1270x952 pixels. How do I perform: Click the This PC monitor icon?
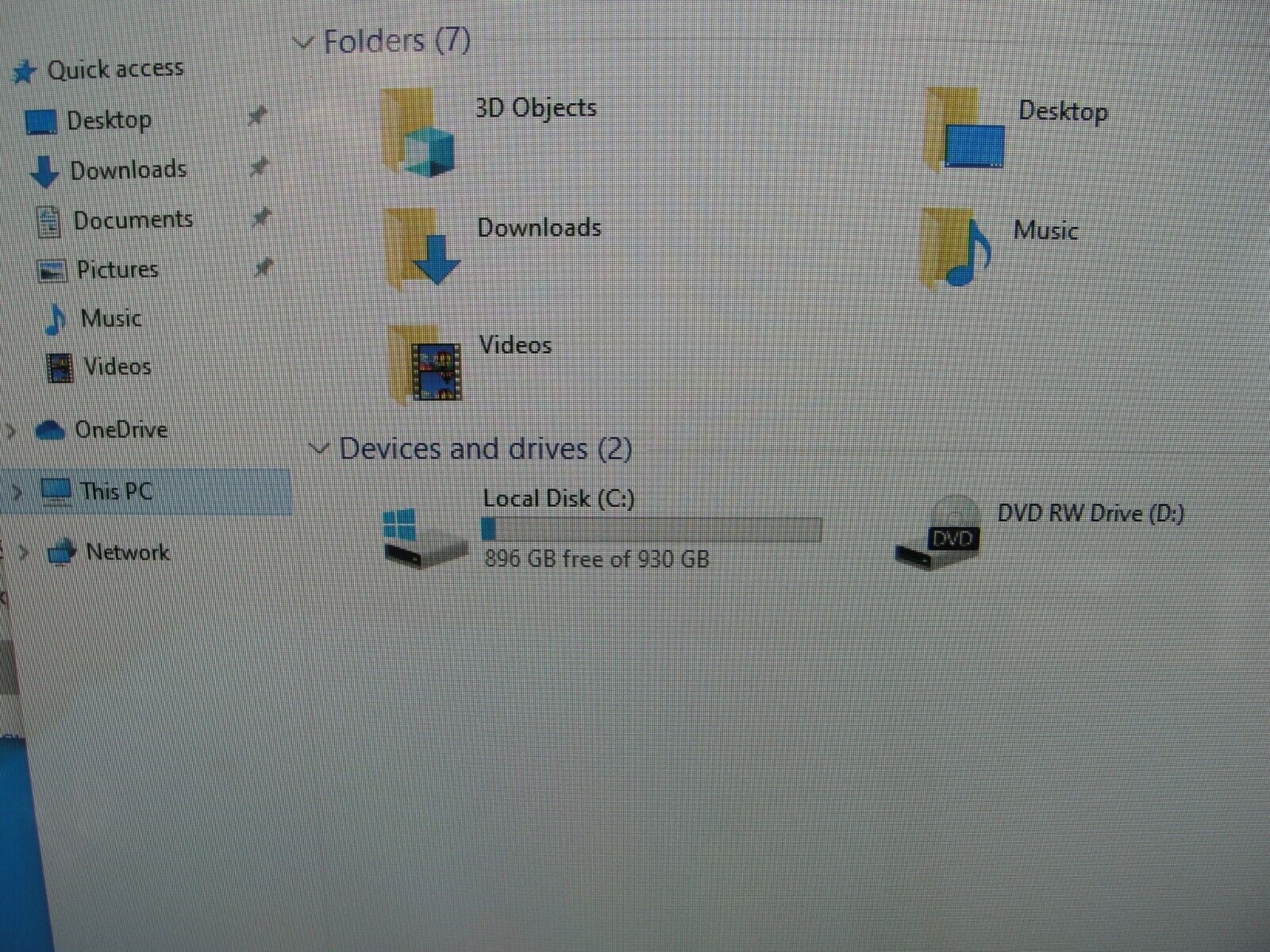[x=56, y=491]
